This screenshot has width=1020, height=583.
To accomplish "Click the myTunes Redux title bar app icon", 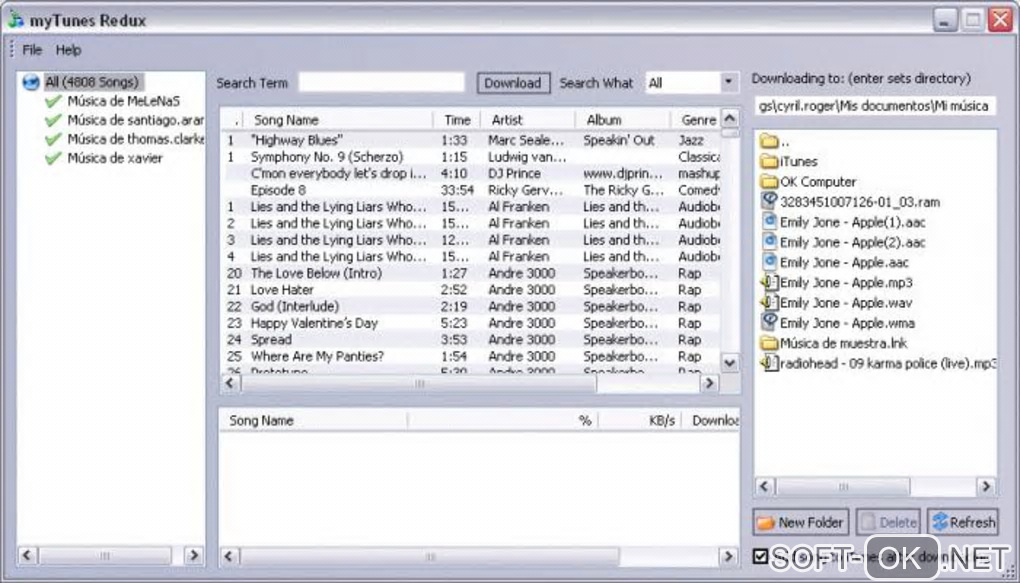I will click(16, 20).
